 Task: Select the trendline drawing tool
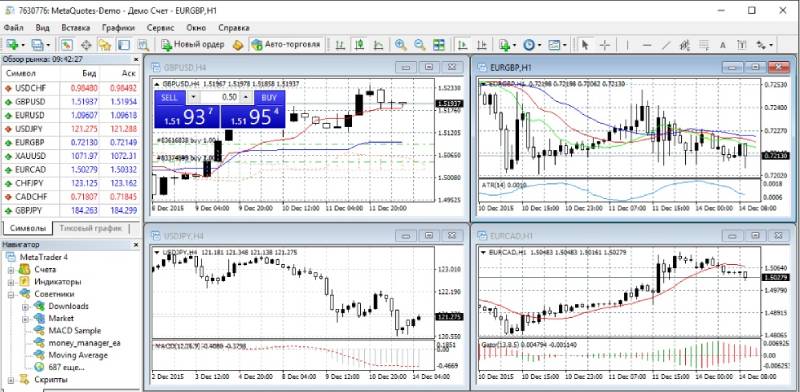point(666,45)
